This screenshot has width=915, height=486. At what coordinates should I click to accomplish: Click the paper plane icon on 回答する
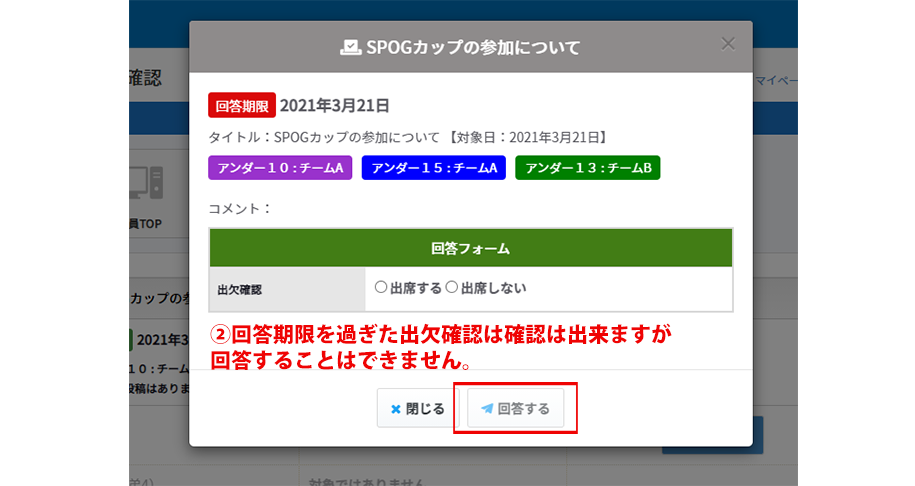pos(487,409)
